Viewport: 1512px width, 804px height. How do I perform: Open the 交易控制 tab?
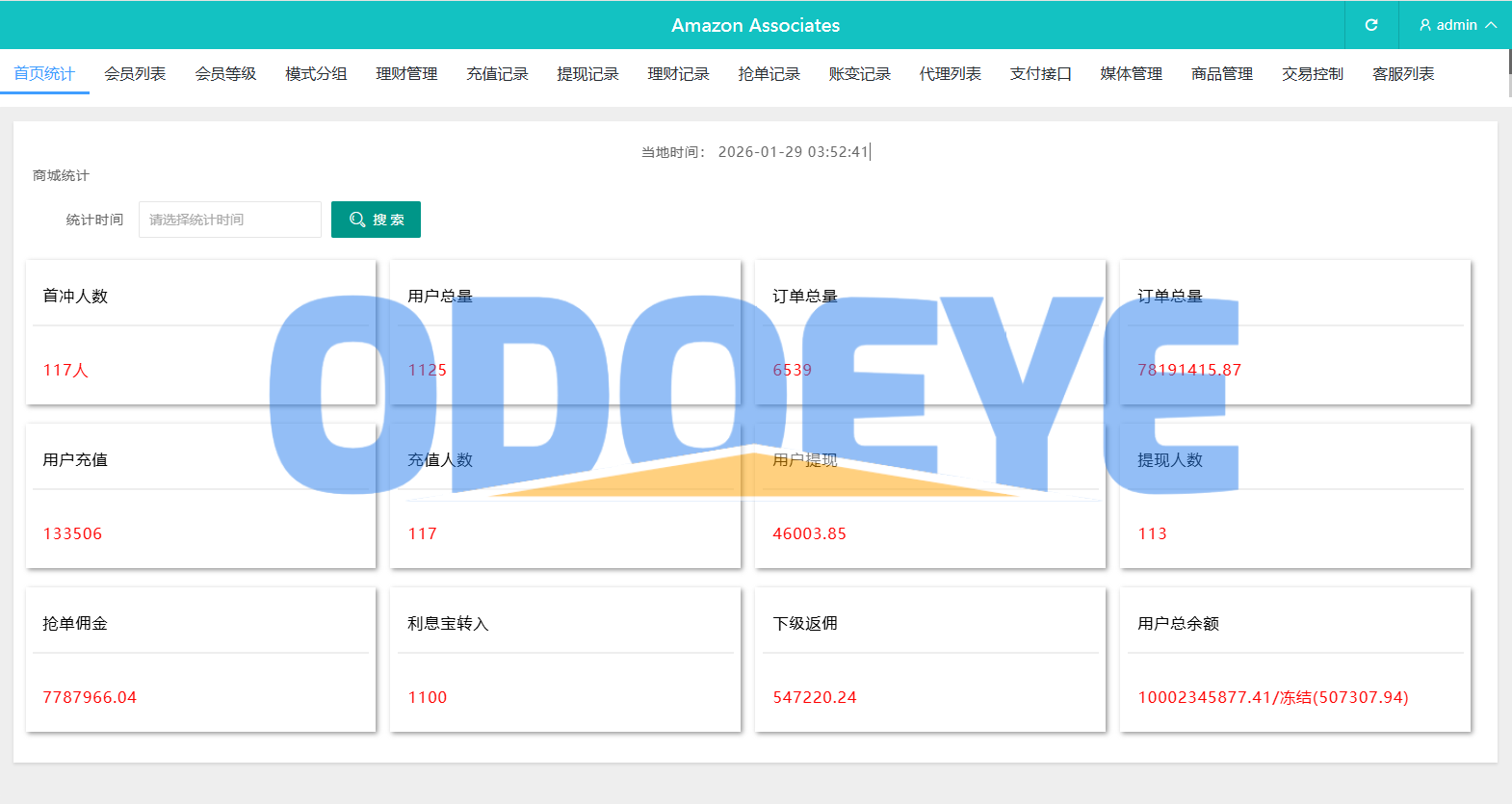[1312, 74]
